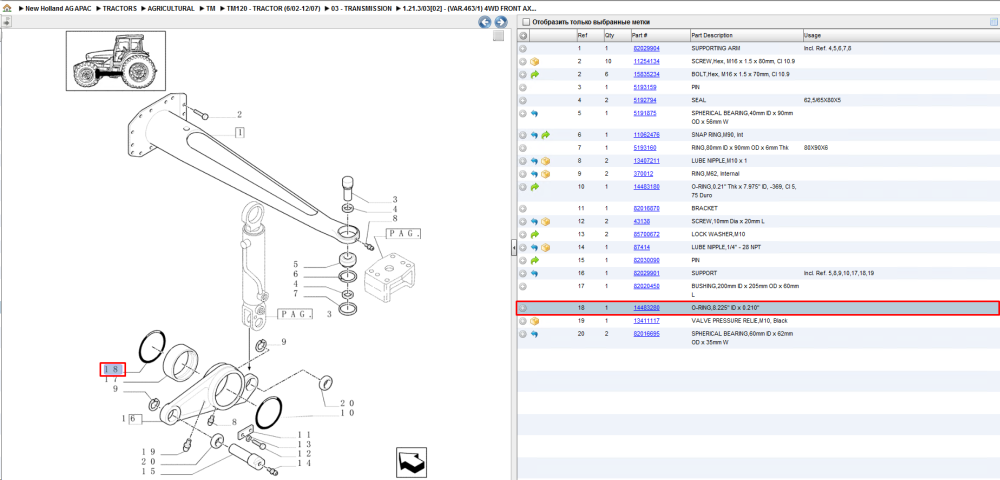The height and width of the screenshot is (480, 1000).
Task: Click the blue arrow icon for part 82016695
Action: click(534, 334)
